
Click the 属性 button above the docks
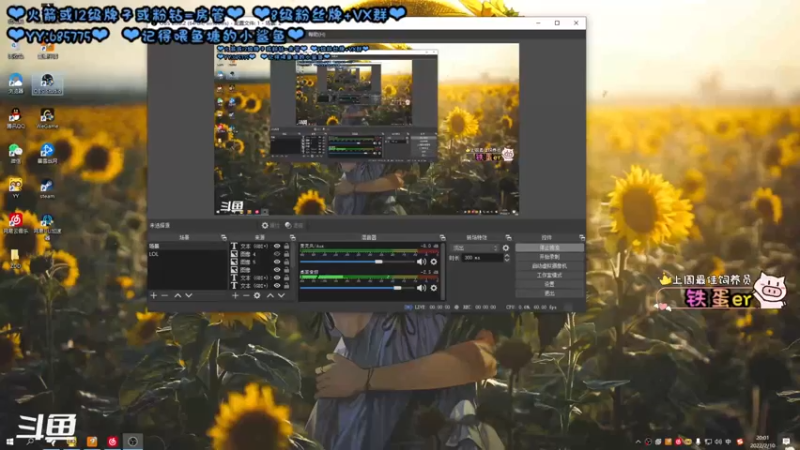click(x=270, y=225)
